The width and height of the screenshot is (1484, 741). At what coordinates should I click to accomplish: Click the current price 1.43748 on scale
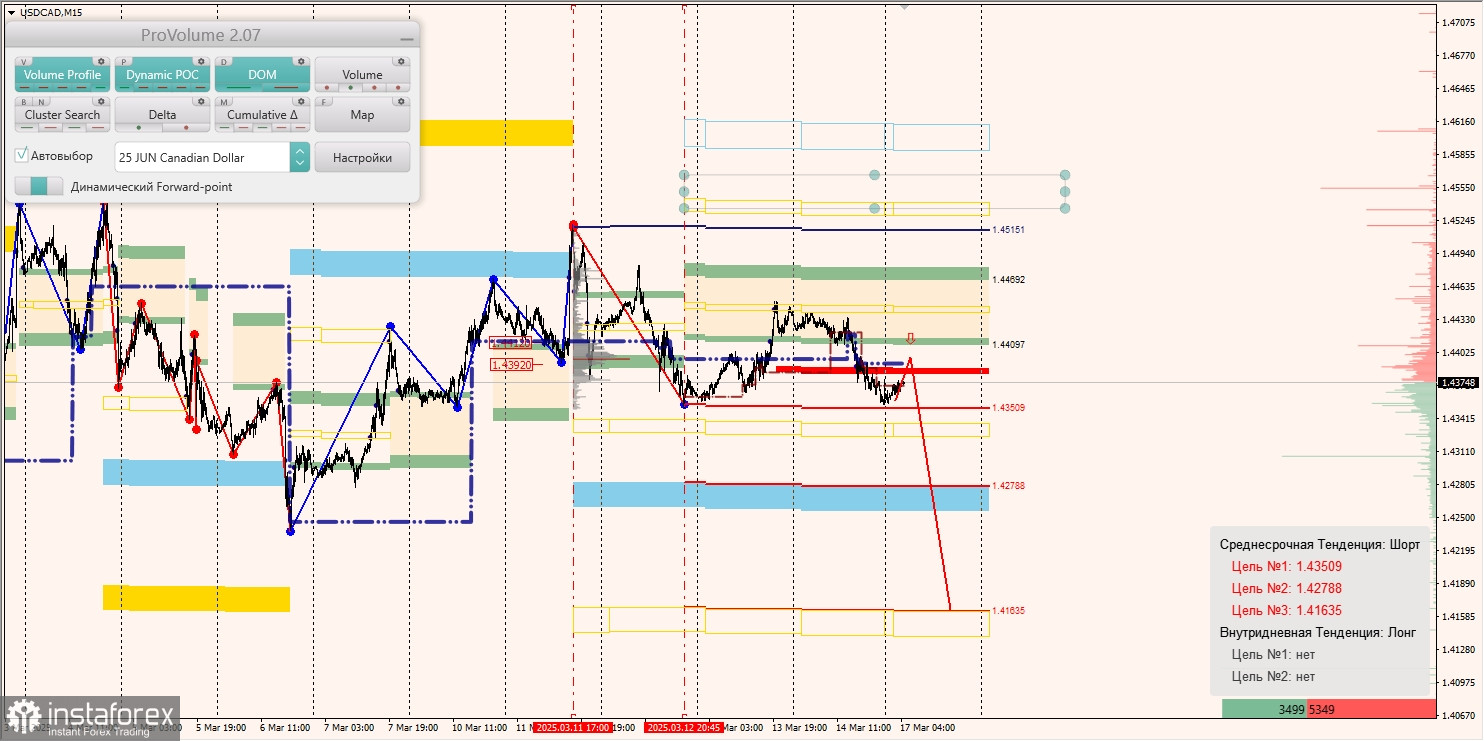1458,383
